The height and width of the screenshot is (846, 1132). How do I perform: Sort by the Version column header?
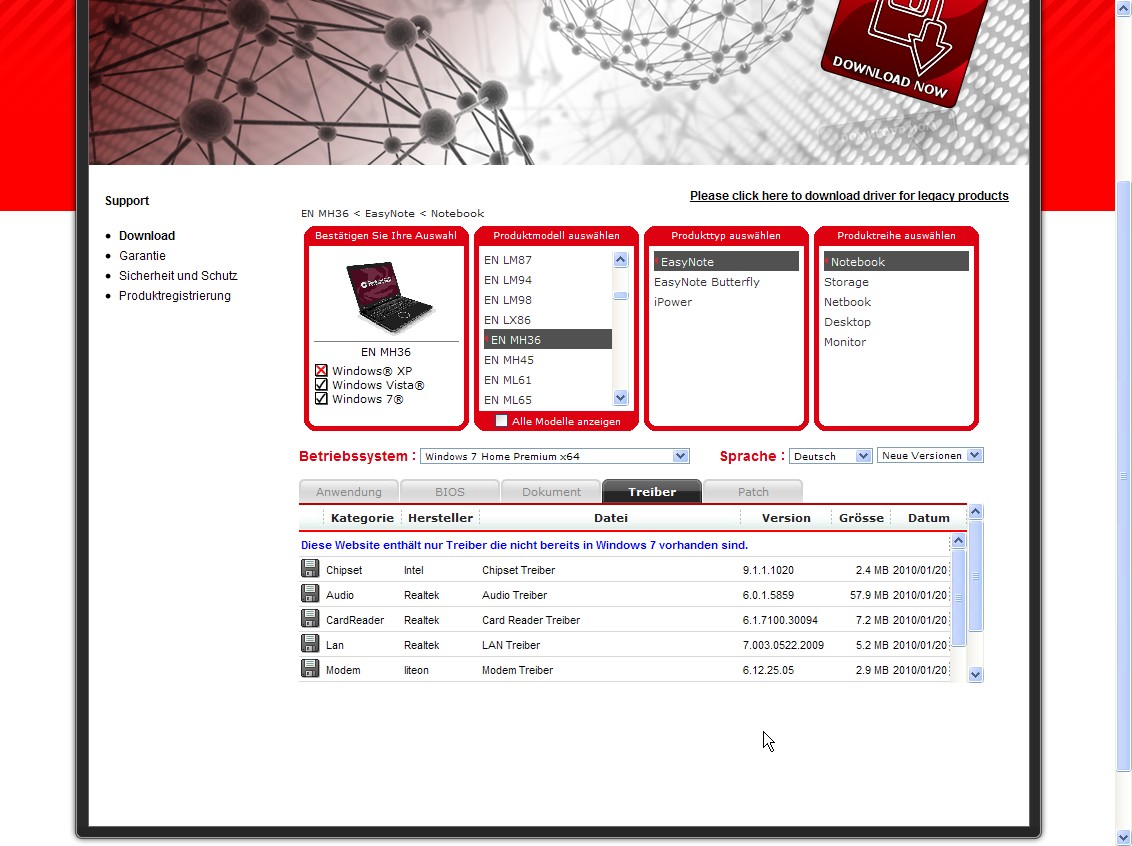coord(786,518)
